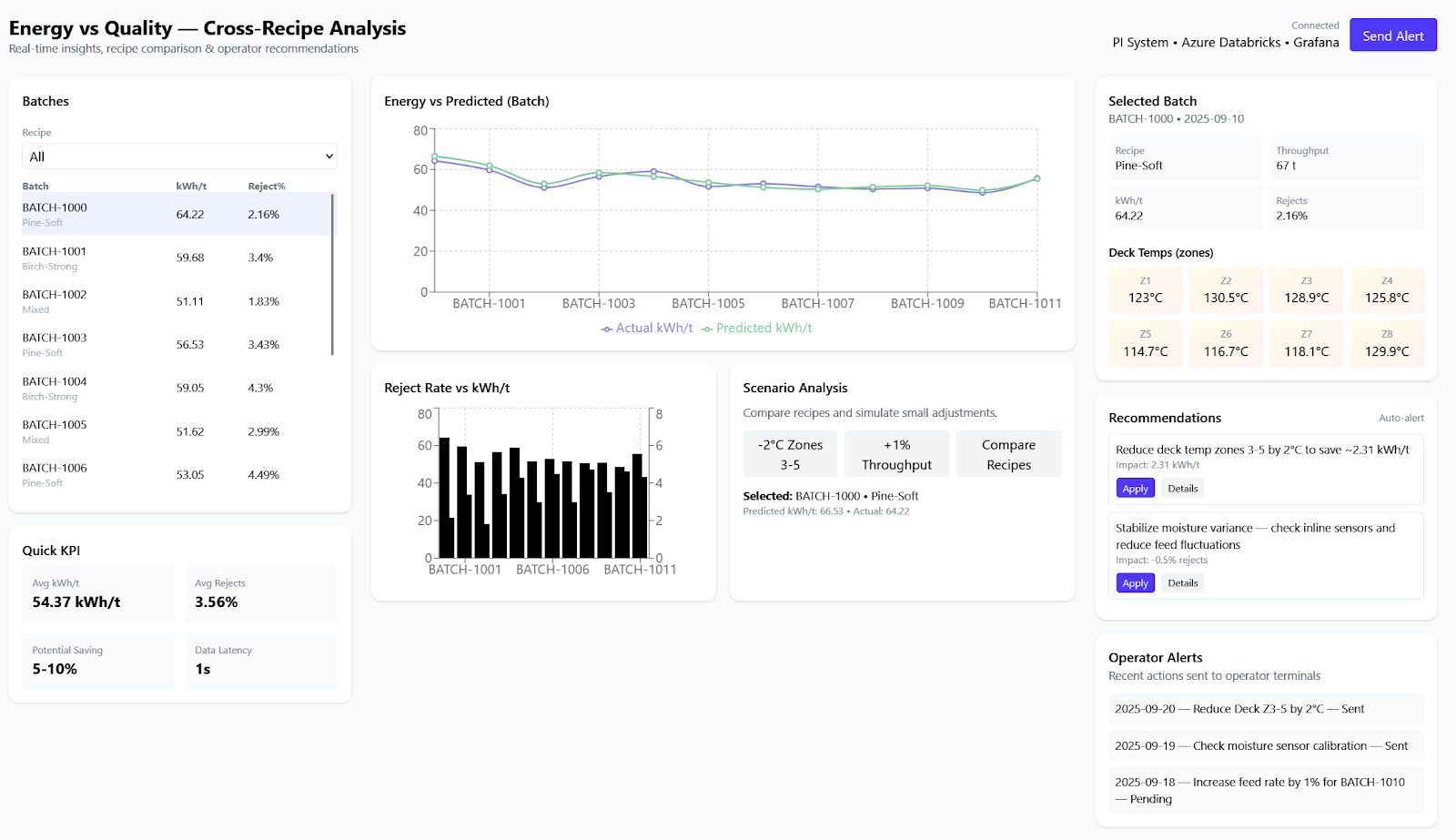Click the Z4 125.8°C zone tile

click(x=1387, y=290)
